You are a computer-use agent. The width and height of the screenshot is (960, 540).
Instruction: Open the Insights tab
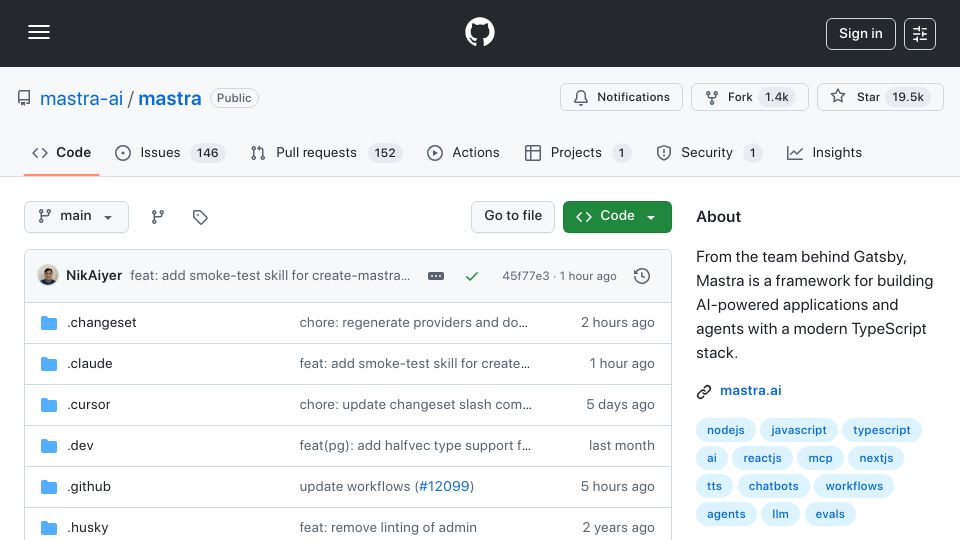click(824, 152)
